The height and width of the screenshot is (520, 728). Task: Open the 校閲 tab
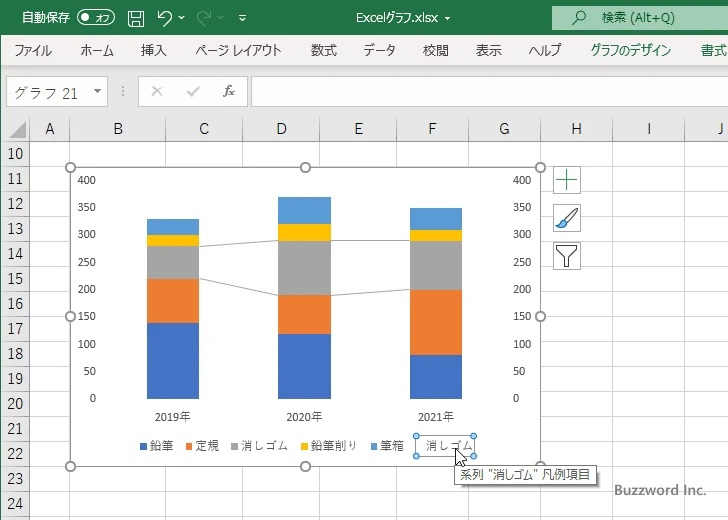click(436, 50)
